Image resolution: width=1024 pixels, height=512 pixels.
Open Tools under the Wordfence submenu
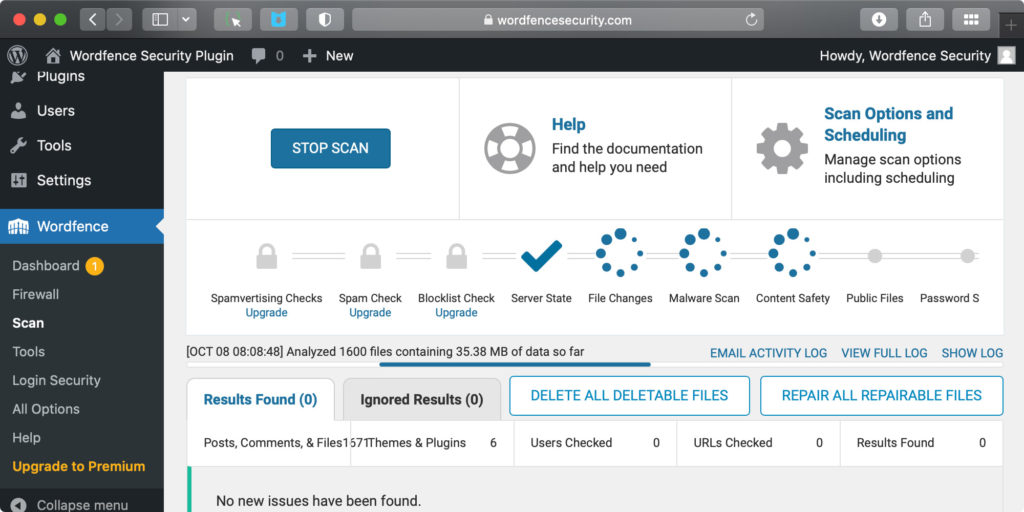tap(29, 352)
